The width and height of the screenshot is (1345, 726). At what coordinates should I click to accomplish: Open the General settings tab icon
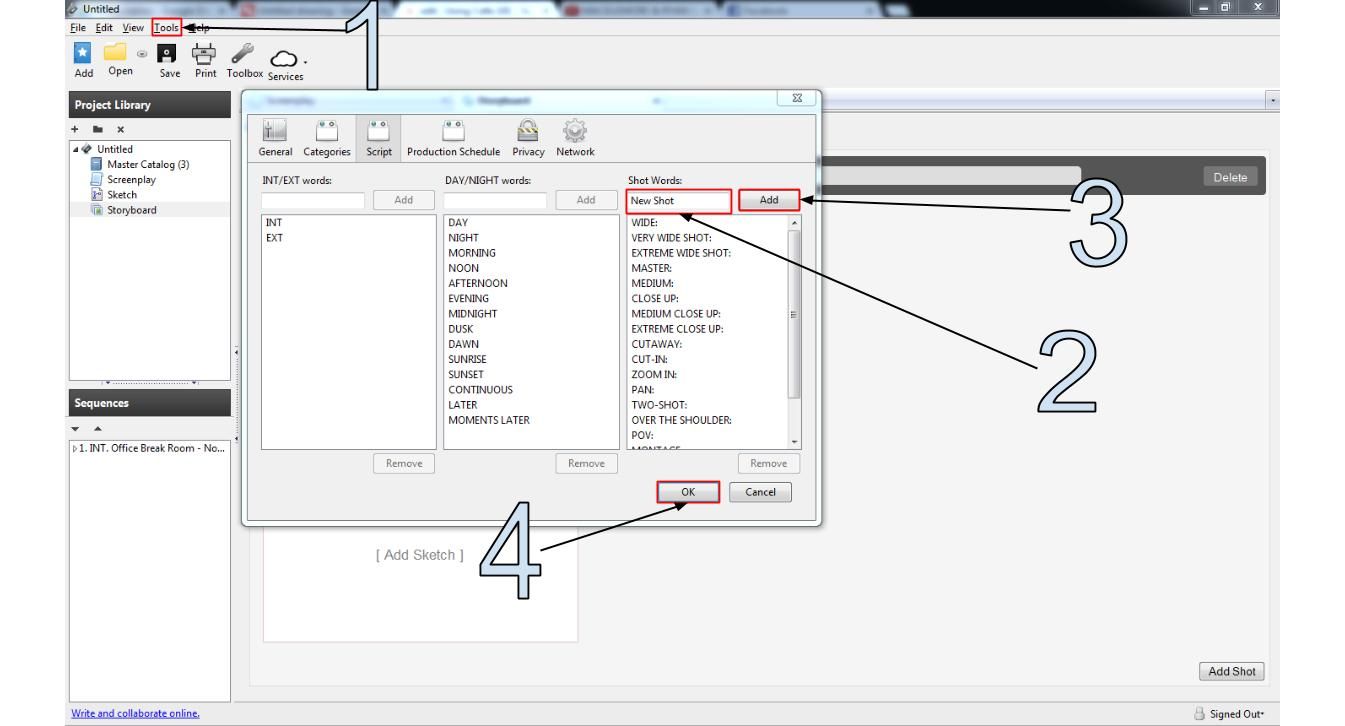click(274, 137)
